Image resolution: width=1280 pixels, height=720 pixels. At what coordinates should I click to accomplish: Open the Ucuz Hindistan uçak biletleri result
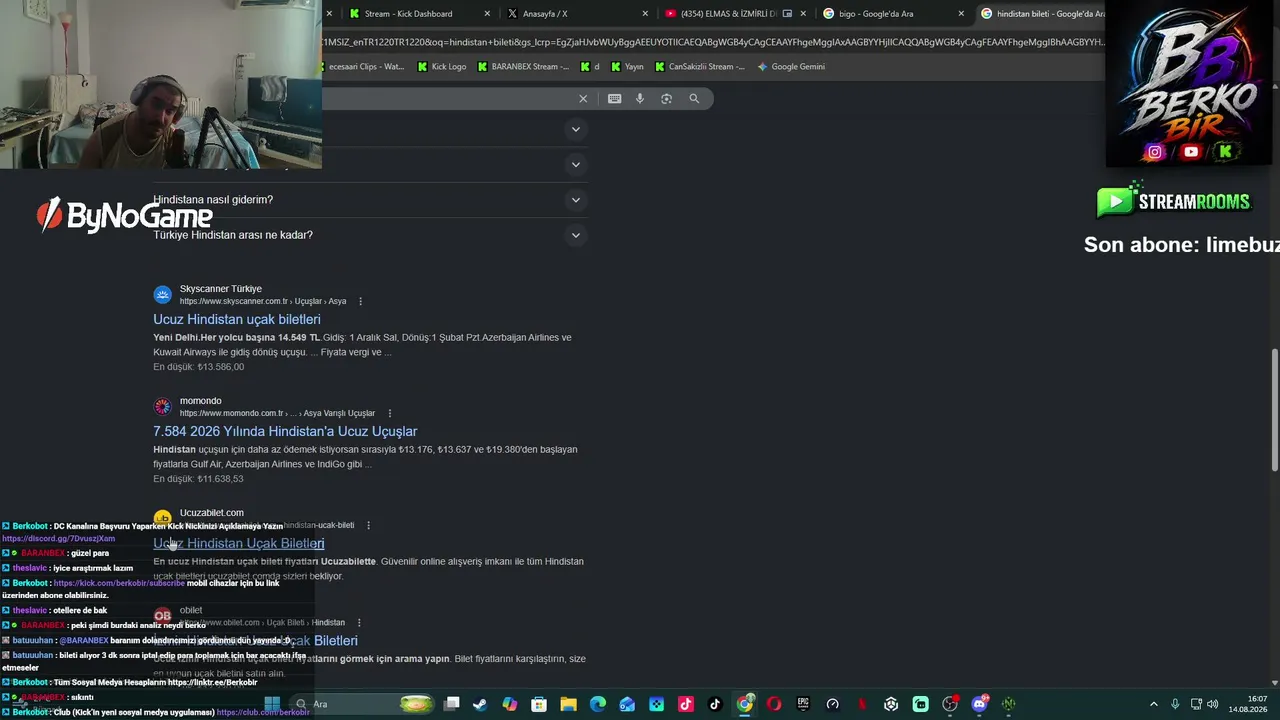(237, 319)
